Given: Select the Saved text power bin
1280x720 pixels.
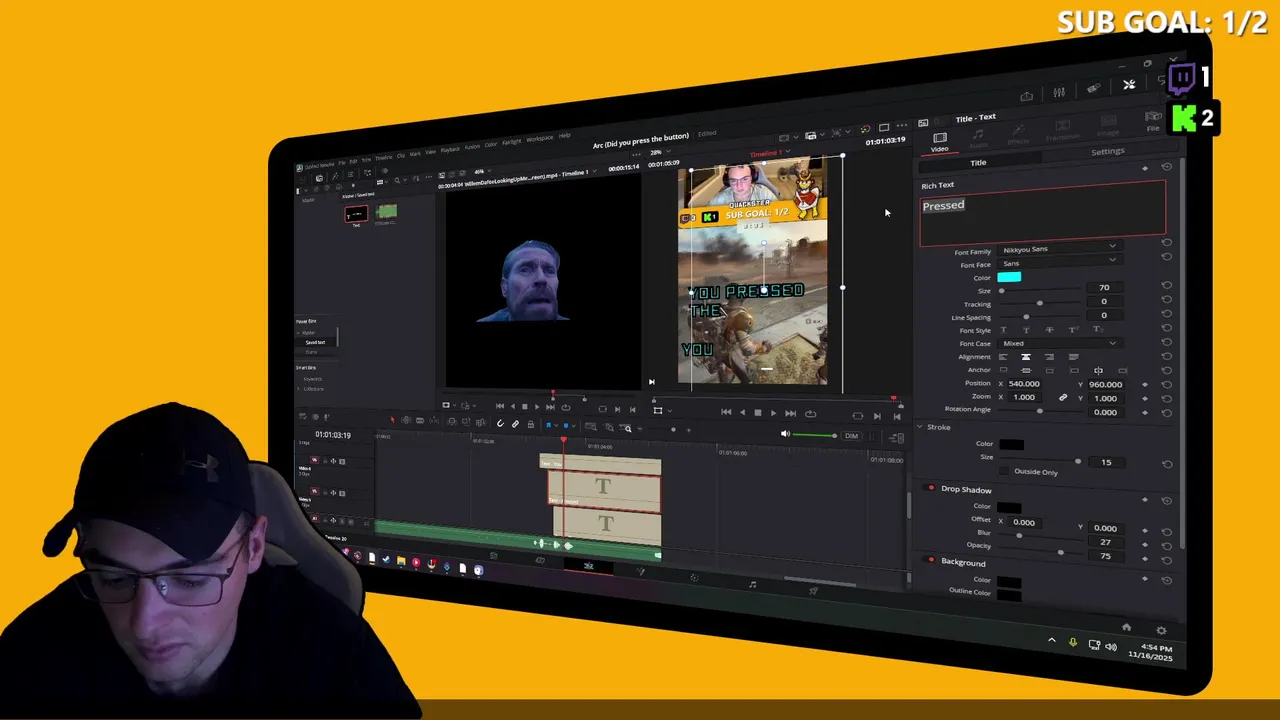Looking at the screenshot, I should click(x=315, y=342).
